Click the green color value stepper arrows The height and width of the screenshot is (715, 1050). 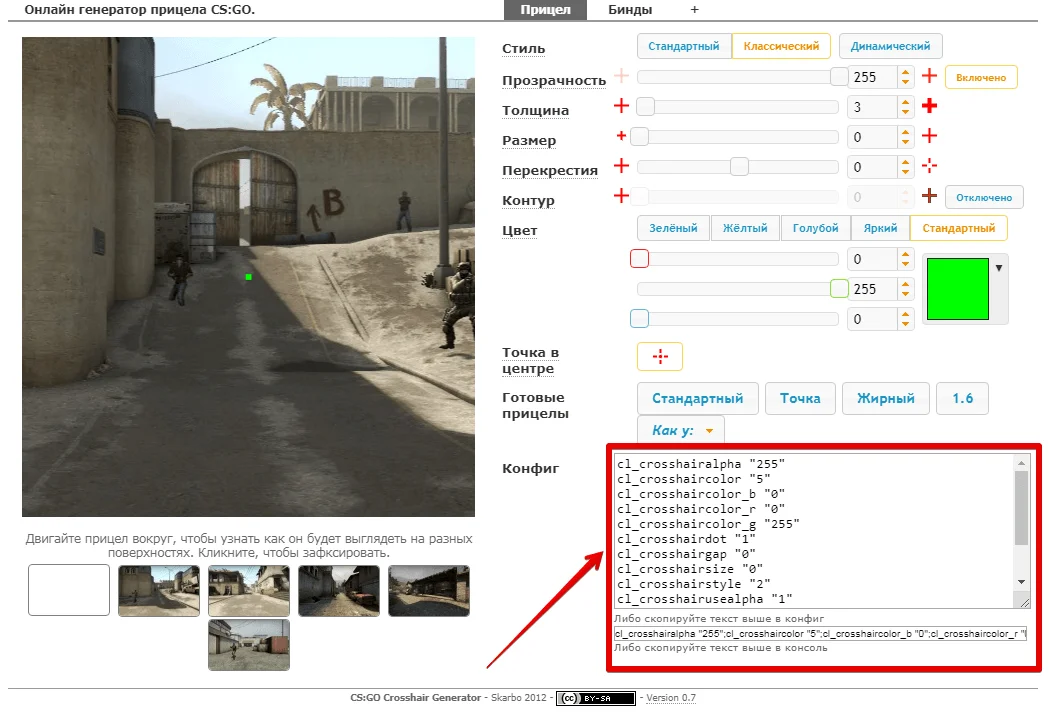tap(905, 289)
